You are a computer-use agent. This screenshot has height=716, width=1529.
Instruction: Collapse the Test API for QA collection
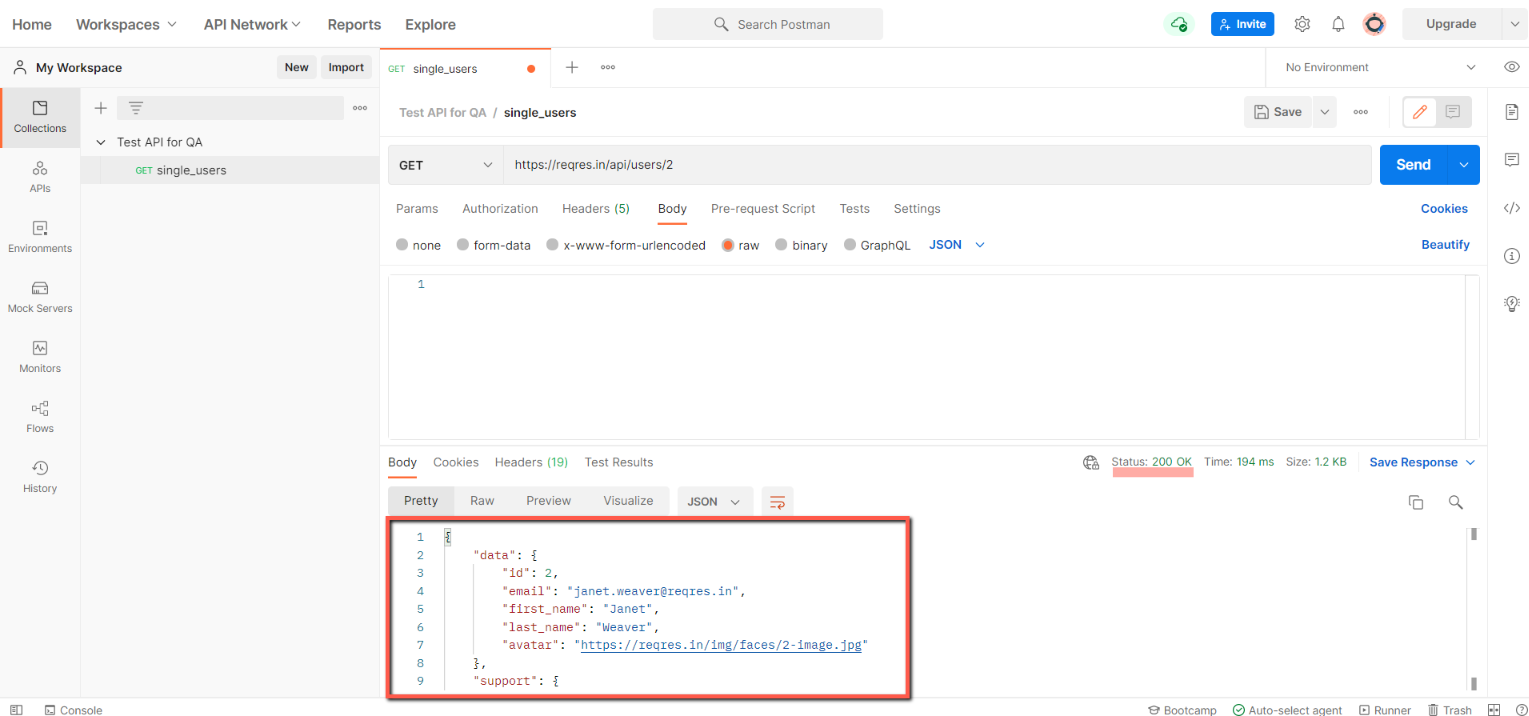pos(100,141)
